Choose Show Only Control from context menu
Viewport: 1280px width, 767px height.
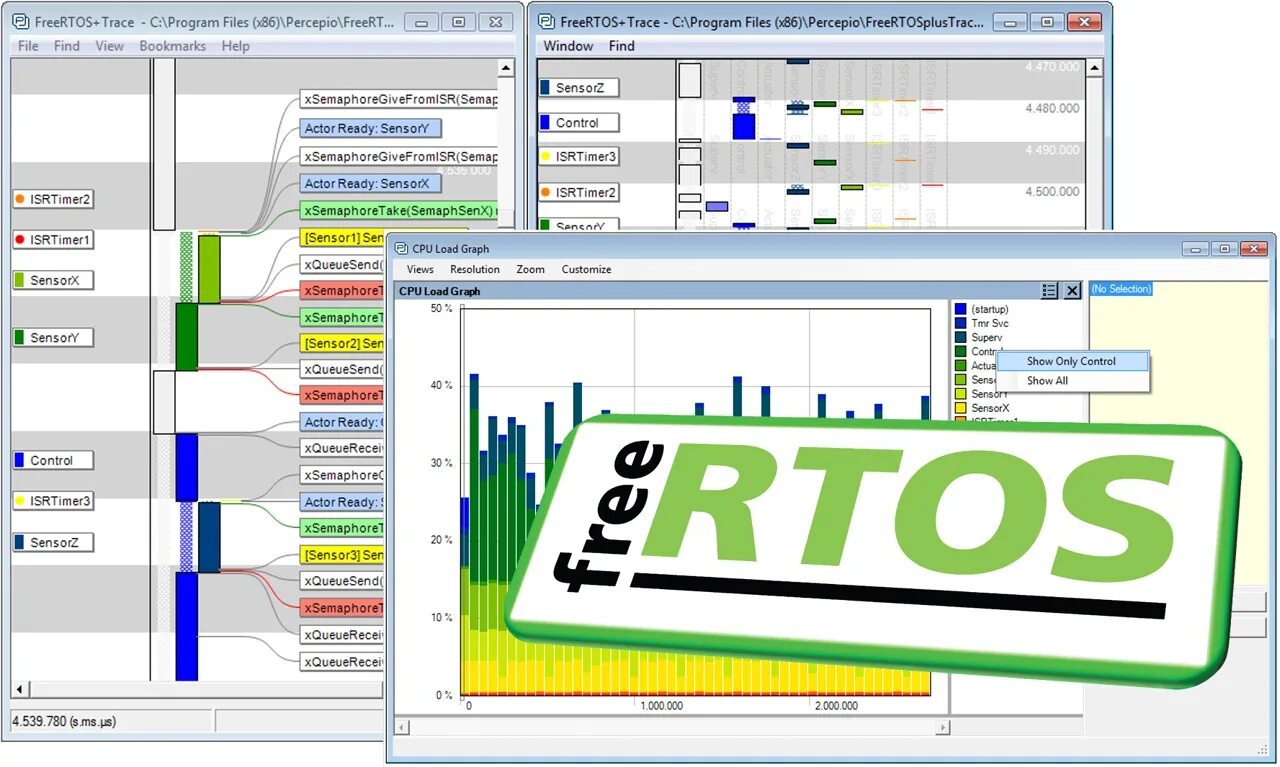pyautogui.click(x=1071, y=361)
